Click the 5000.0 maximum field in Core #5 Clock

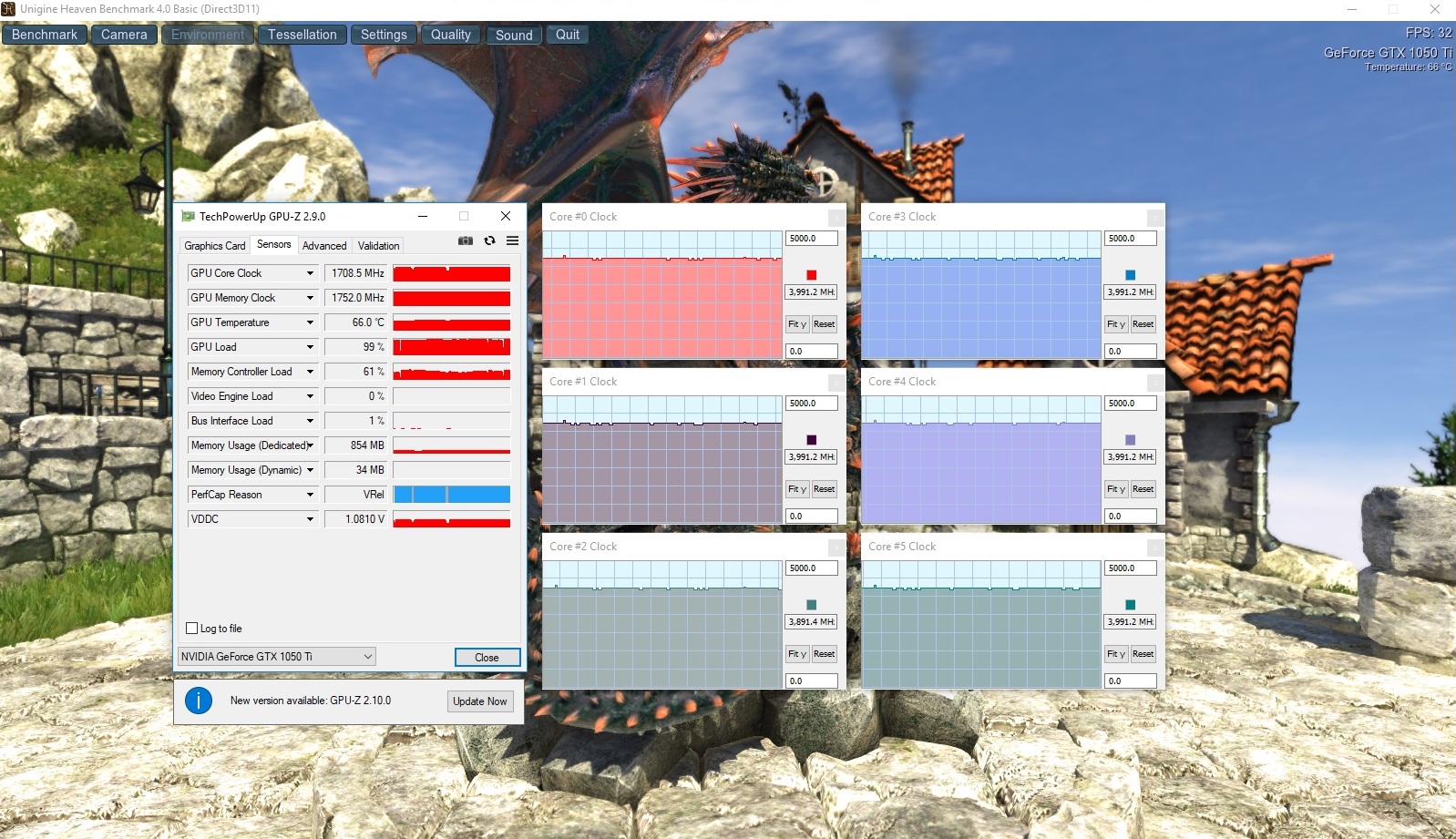1130,568
